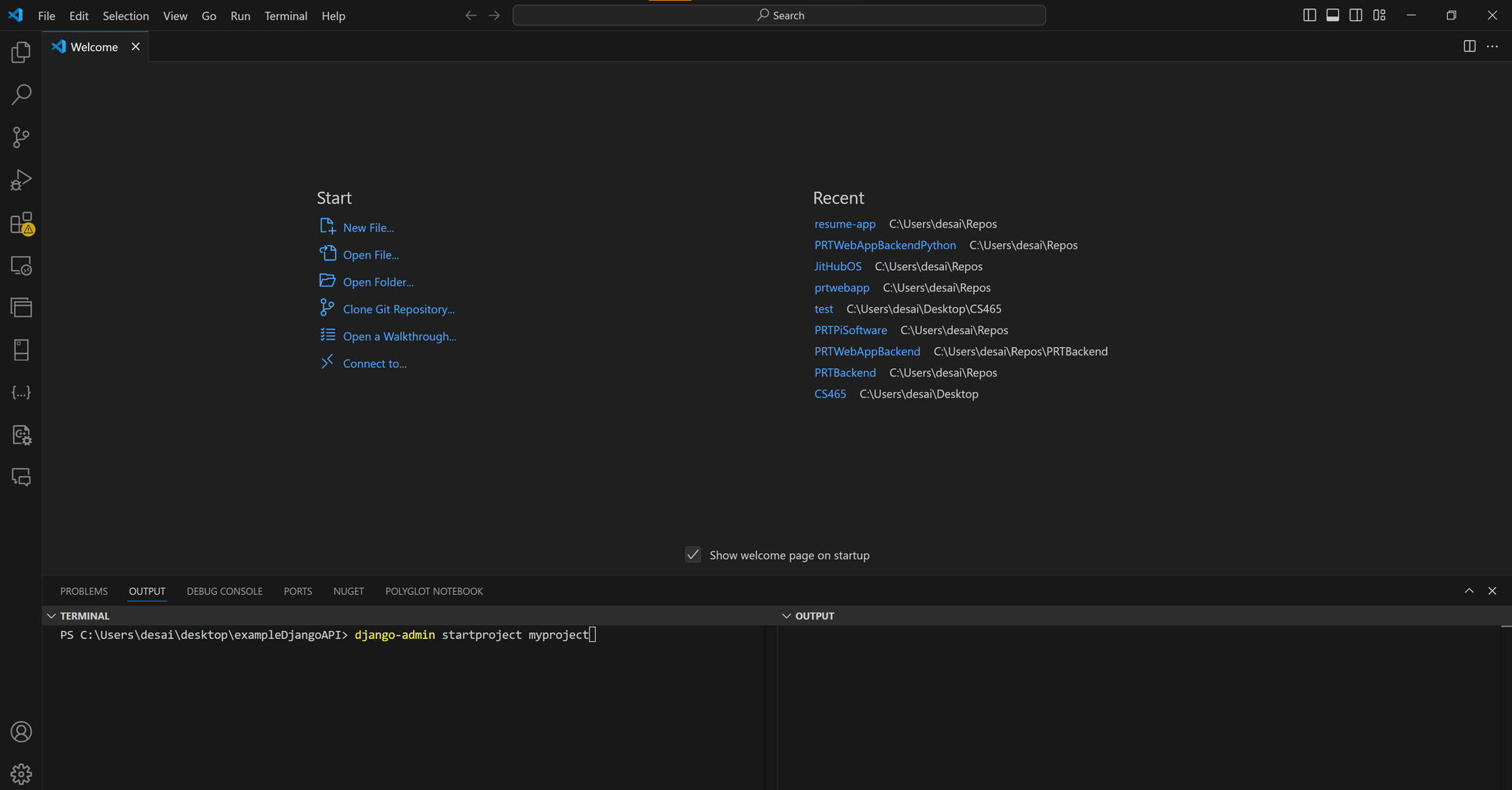Viewport: 1512px width, 790px height.
Task: Open the Accounts icon in activity bar
Action: point(21,731)
